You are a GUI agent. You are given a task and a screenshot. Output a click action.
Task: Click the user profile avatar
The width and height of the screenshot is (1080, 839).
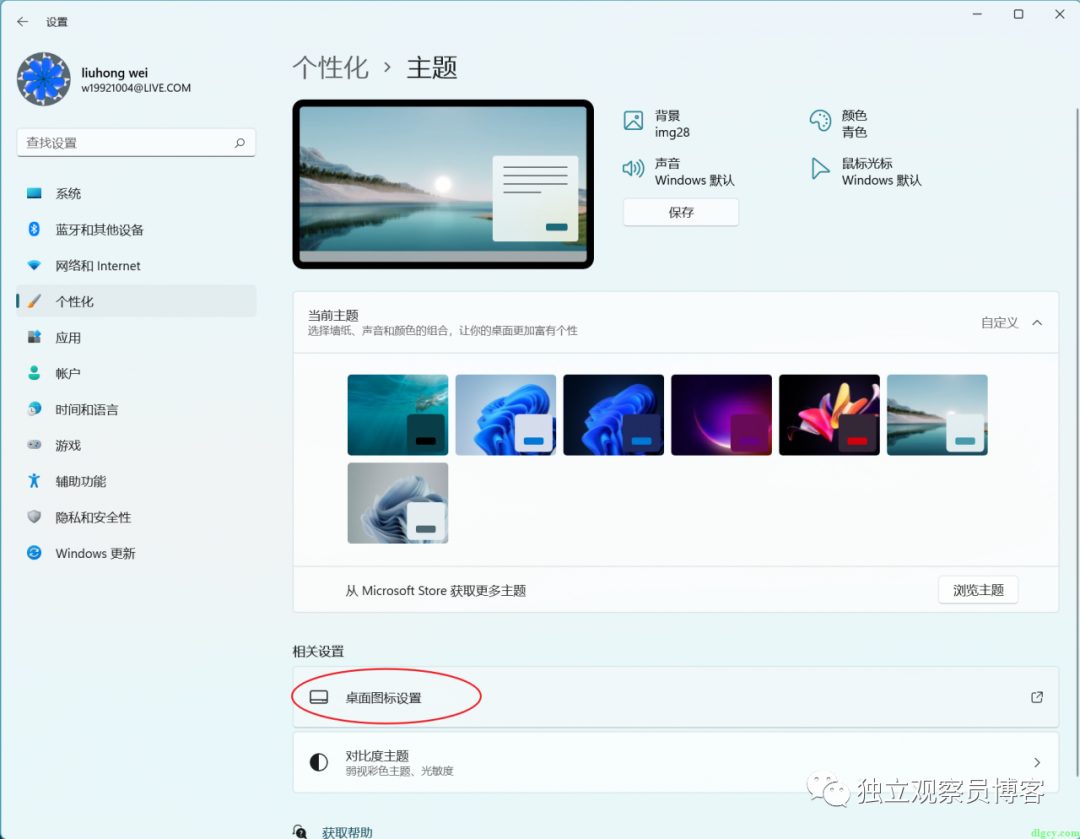click(43, 79)
